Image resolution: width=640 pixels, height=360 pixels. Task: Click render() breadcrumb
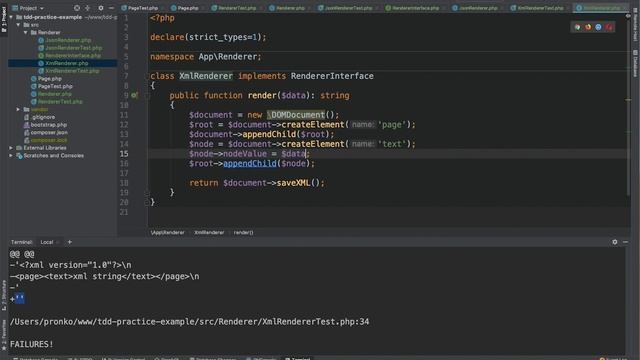pyautogui.click(x=243, y=233)
